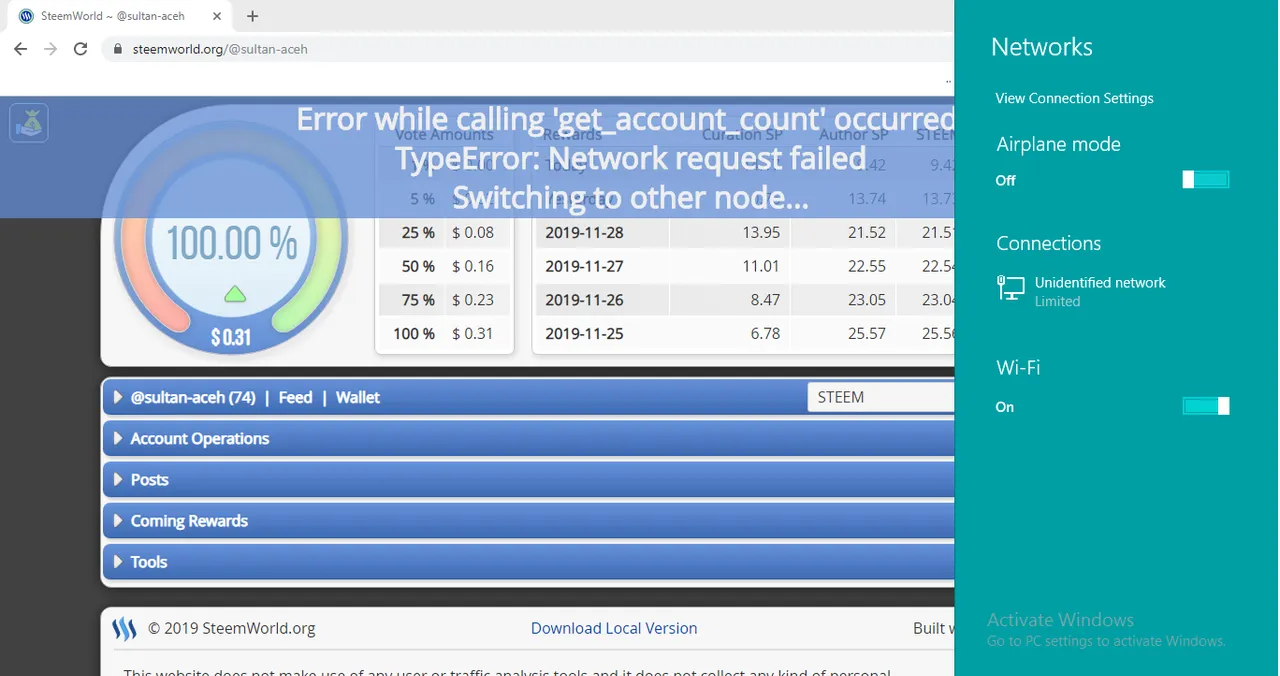Click the green voting power triangle
The image size is (1280, 676).
tap(234, 294)
